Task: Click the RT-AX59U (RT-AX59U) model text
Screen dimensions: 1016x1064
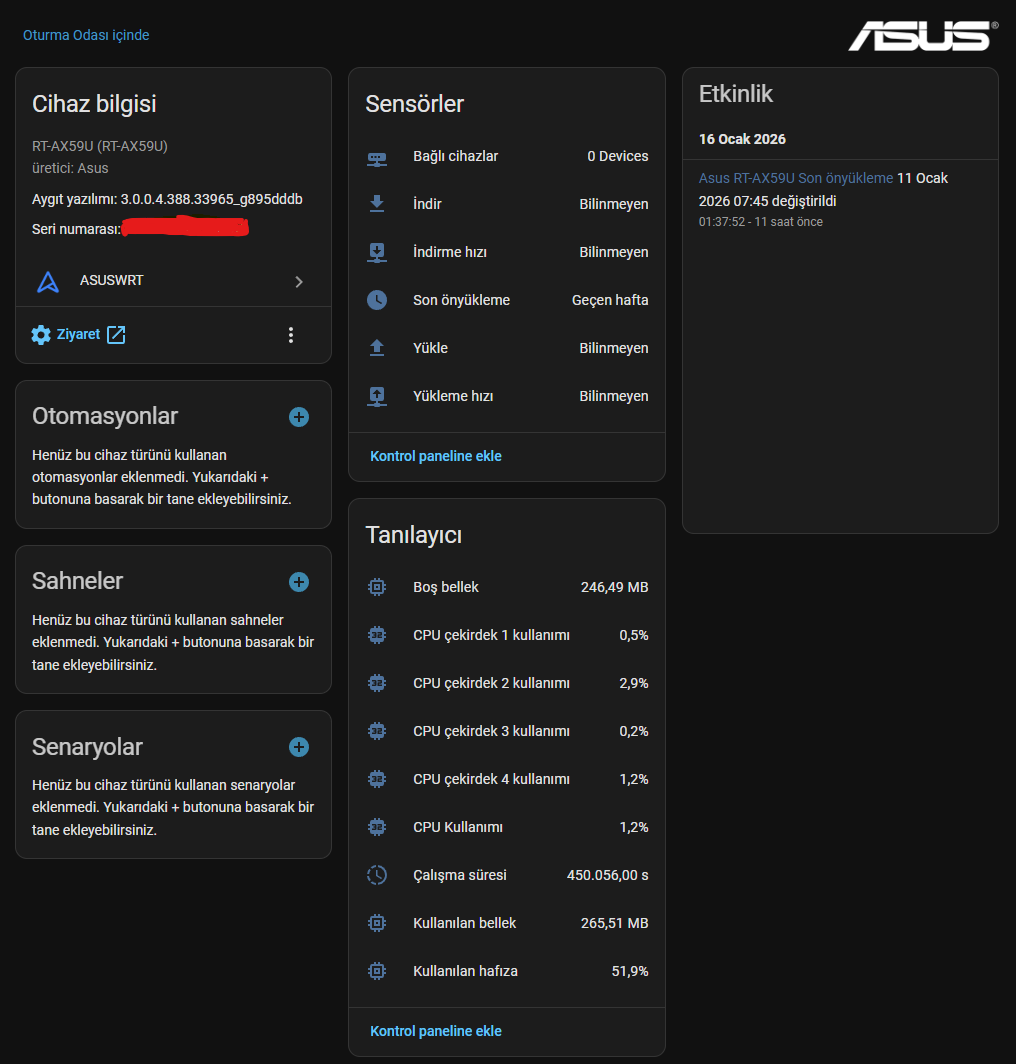Action: point(100,147)
